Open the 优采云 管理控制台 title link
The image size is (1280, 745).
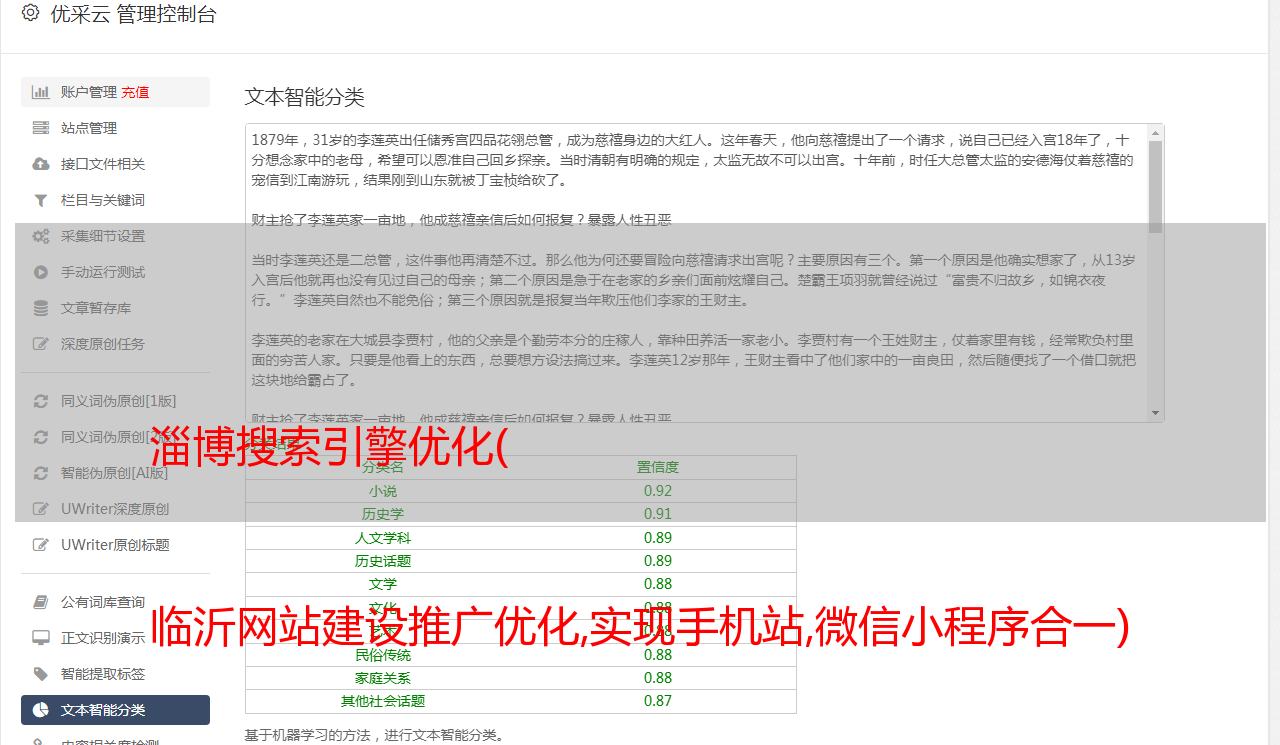click(x=133, y=14)
